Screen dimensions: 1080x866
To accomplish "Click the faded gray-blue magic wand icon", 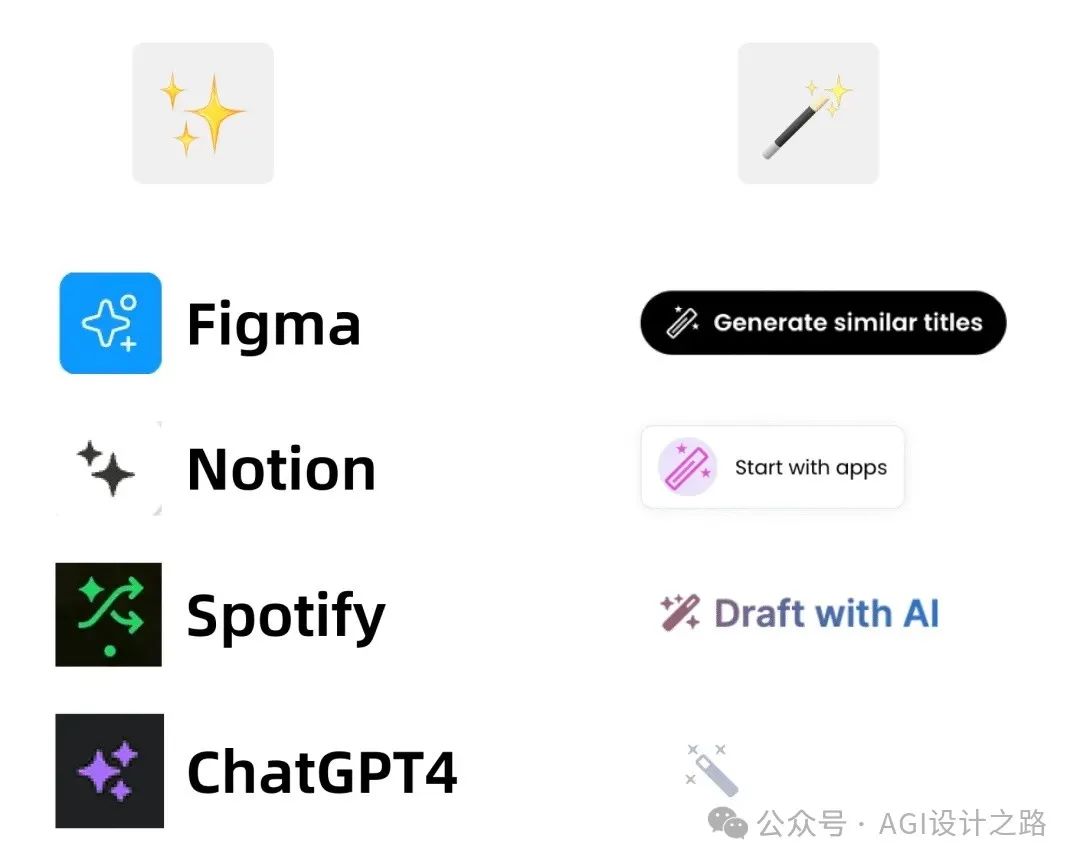I will point(714,770).
